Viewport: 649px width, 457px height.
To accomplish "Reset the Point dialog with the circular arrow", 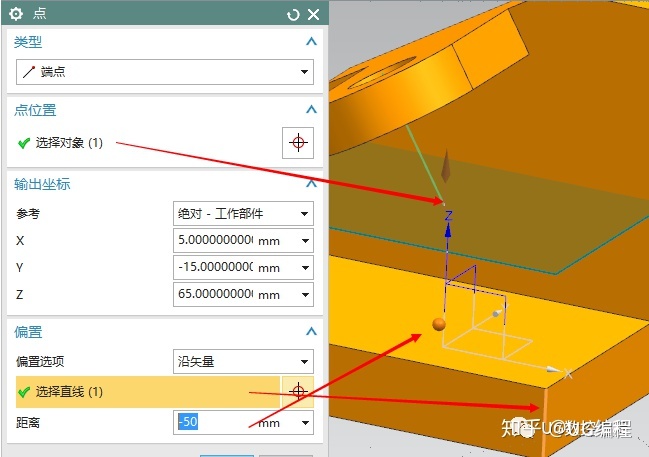I will (293, 15).
